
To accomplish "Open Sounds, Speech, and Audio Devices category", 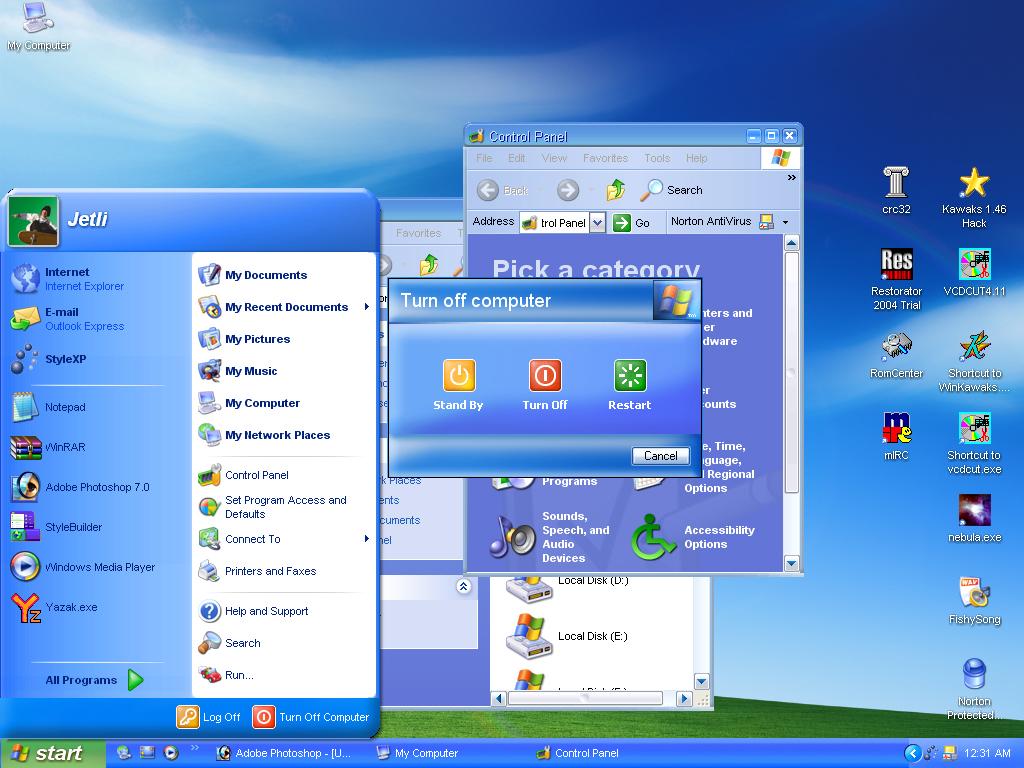I will (550, 537).
